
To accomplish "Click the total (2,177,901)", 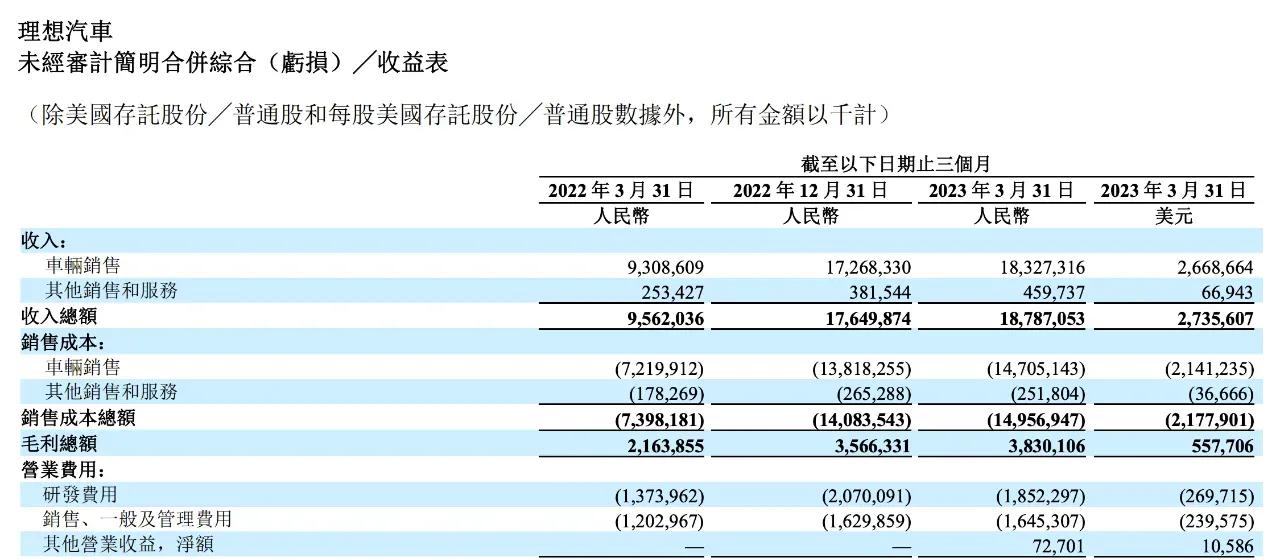I will coord(1208,420).
